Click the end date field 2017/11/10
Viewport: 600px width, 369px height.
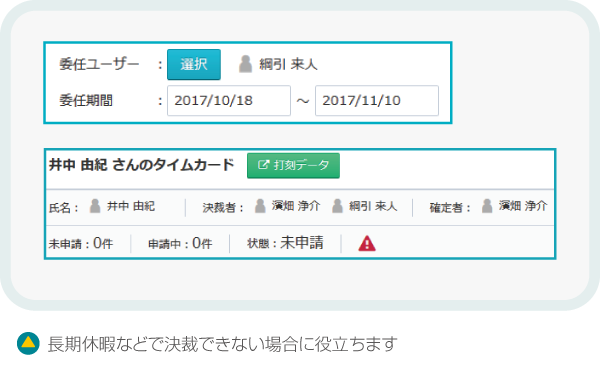tap(377, 101)
